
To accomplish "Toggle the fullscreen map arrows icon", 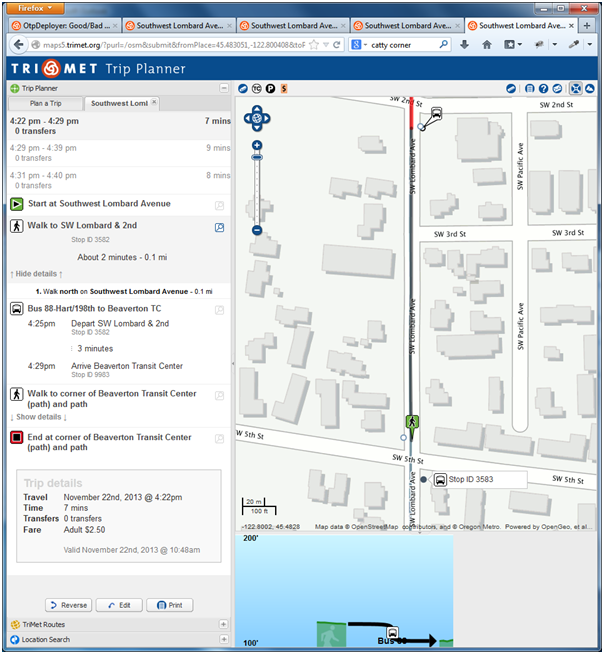I will pyautogui.click(x=576, y=88).
